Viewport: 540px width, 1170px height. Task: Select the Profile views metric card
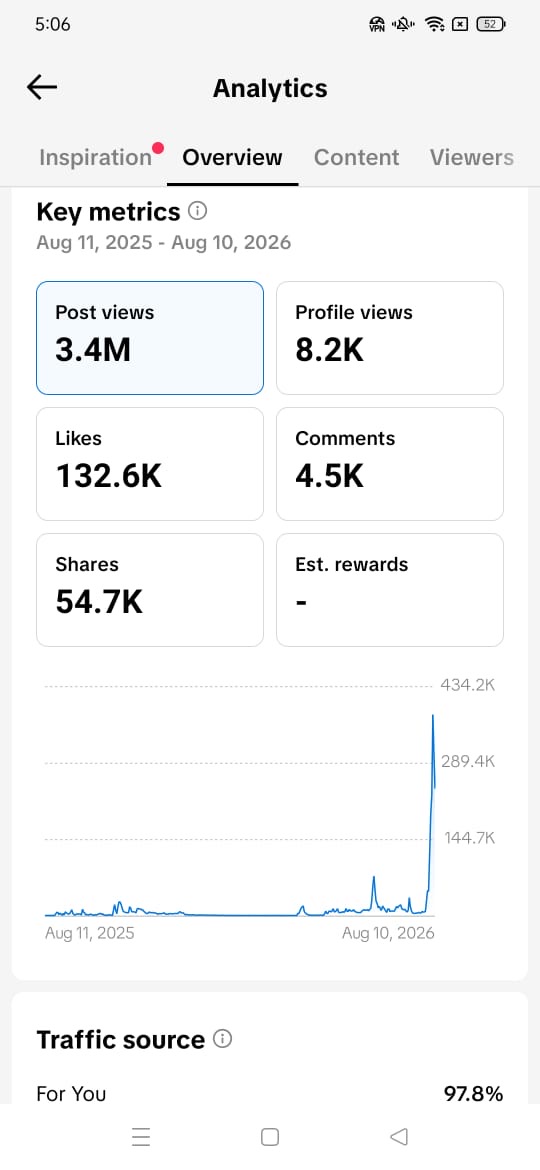(x=390, y=337)
